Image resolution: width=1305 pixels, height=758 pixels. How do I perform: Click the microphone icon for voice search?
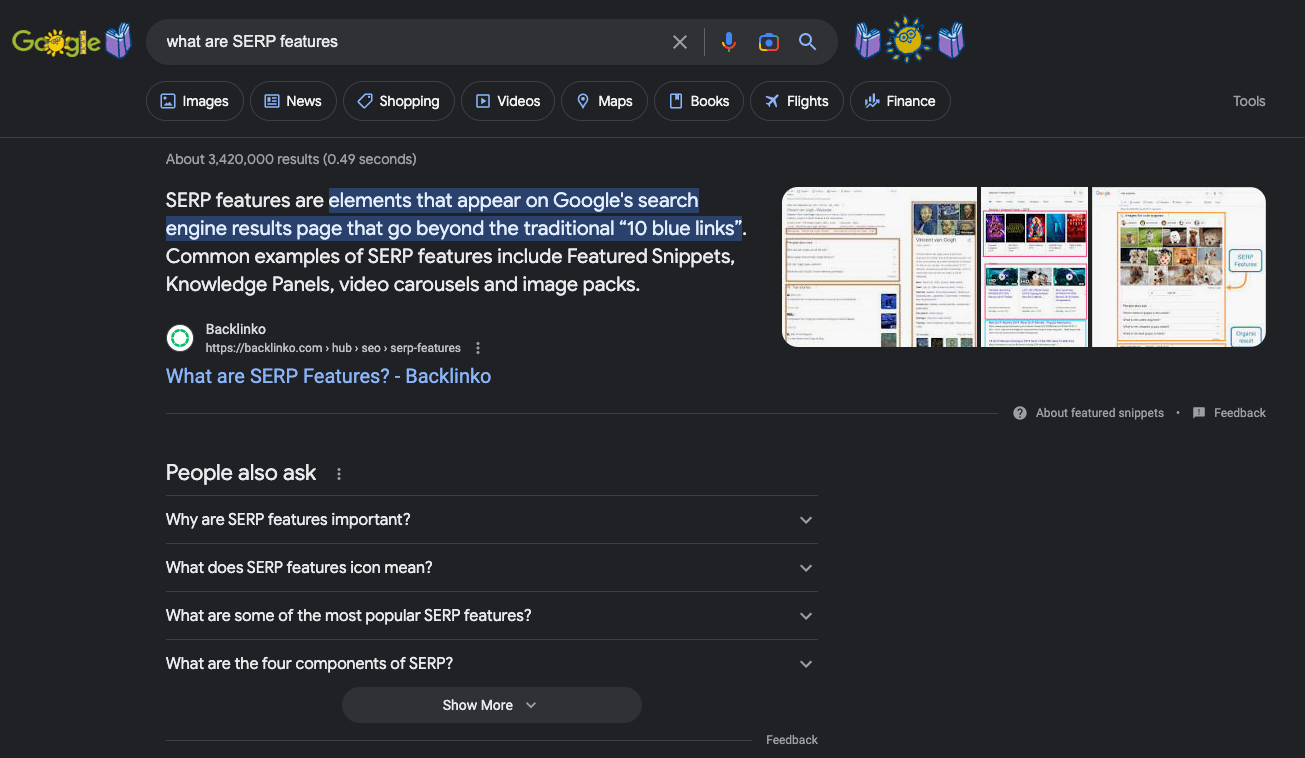pyautogui.click(x=728, y=41)
